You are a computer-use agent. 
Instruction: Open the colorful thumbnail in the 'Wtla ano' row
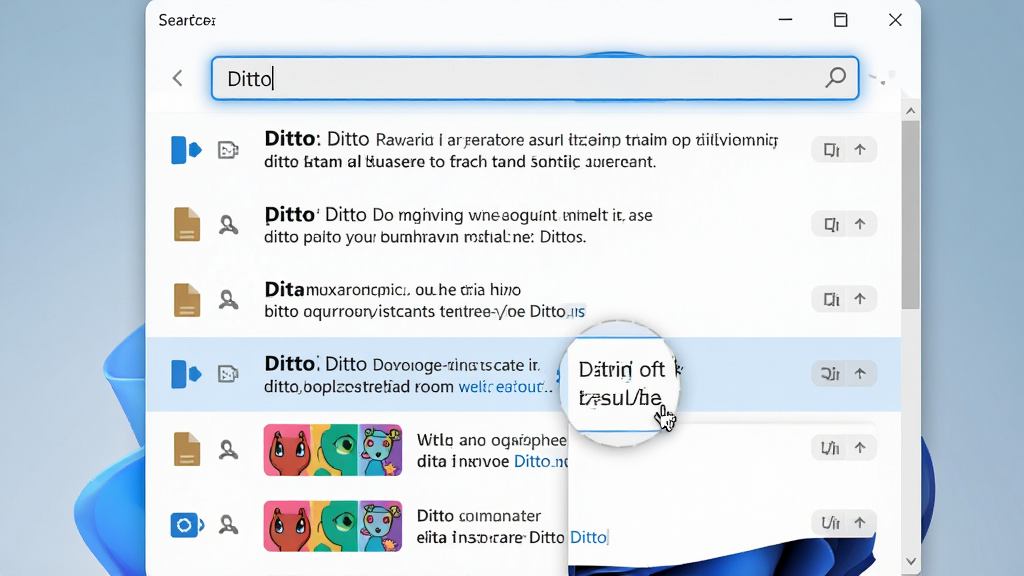(332, 450)
